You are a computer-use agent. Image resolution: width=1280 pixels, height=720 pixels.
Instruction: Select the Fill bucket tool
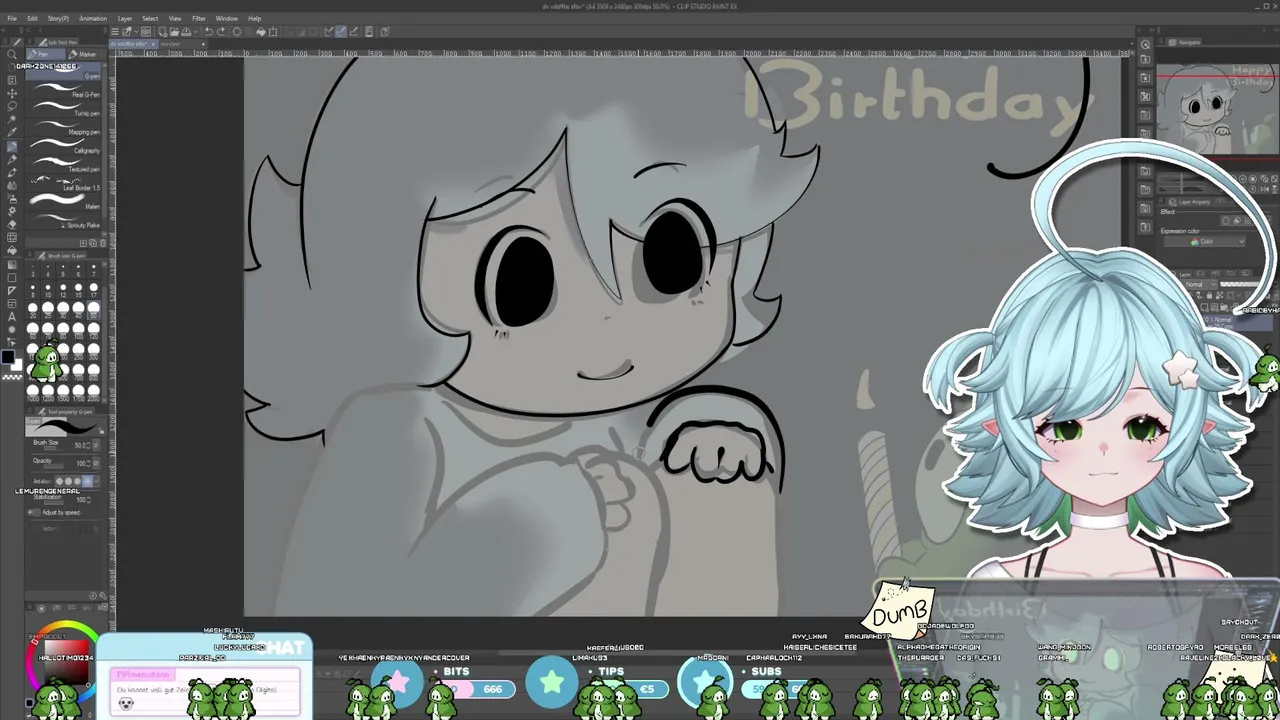(12, 250)
